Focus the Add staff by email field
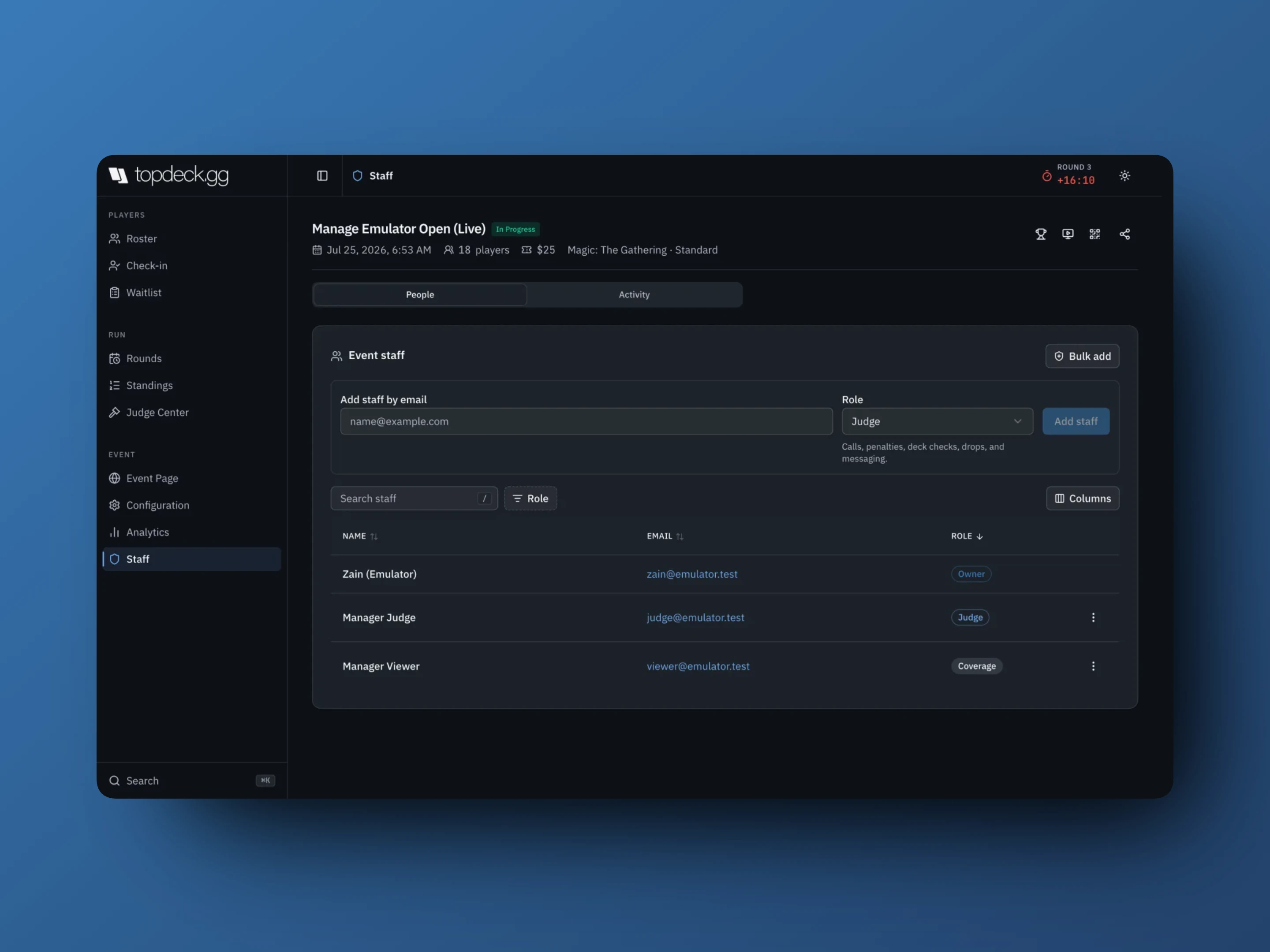This screenshot has height=952, width=1270. (586, 422)
